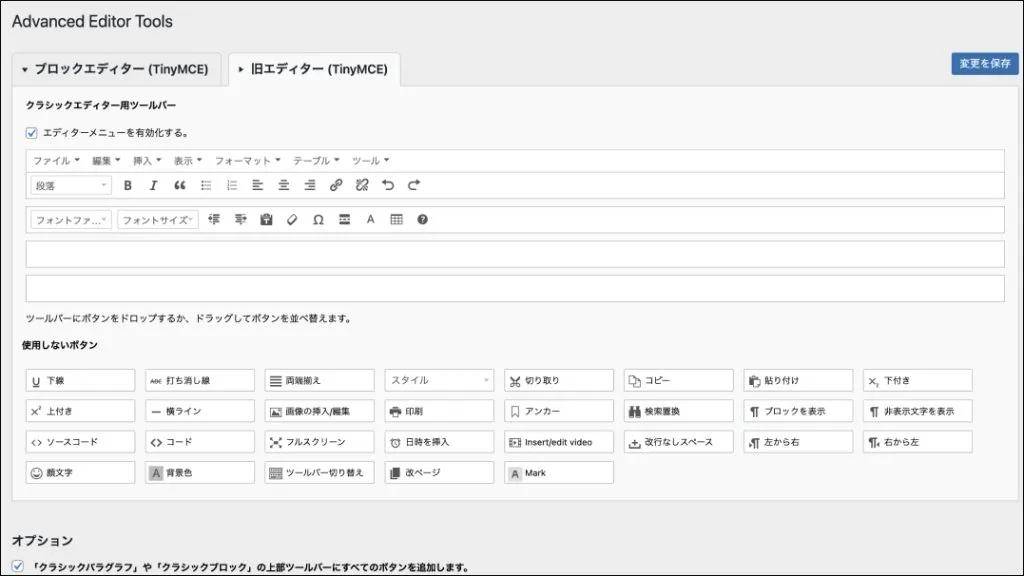
Task: Open the 編集 menu
Action: pos(106,161)
